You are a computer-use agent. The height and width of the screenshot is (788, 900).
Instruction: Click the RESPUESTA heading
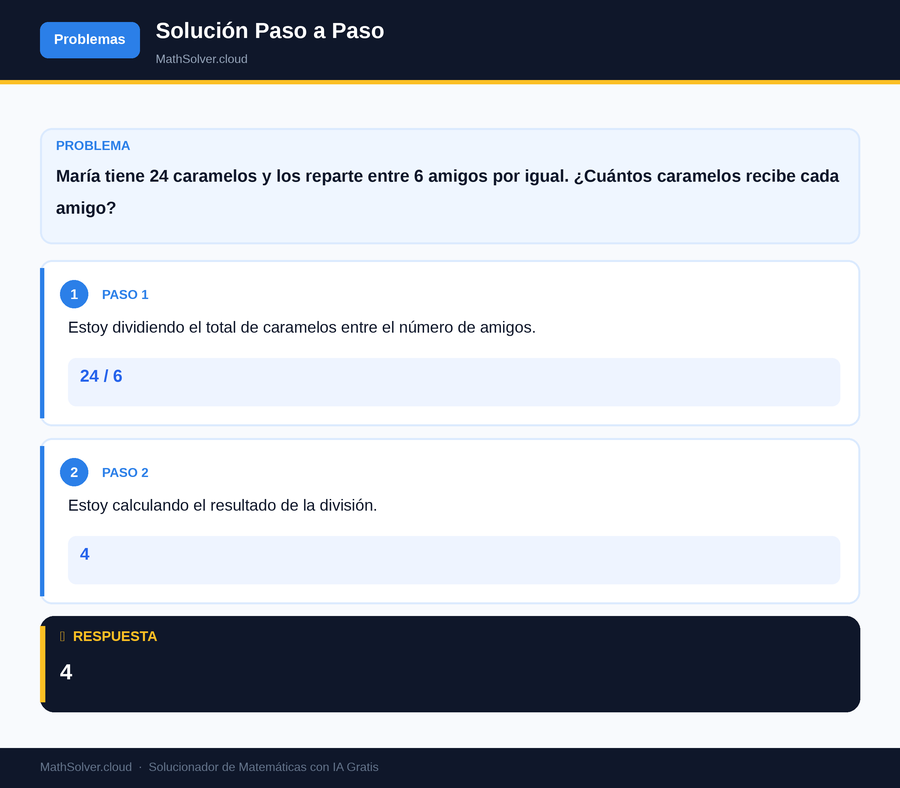click(115, 636)
